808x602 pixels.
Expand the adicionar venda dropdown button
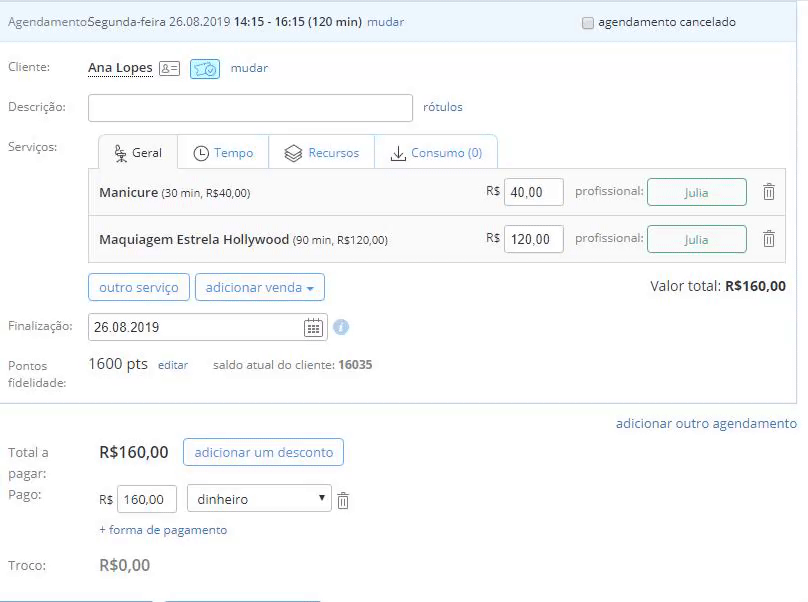[260, 287]
